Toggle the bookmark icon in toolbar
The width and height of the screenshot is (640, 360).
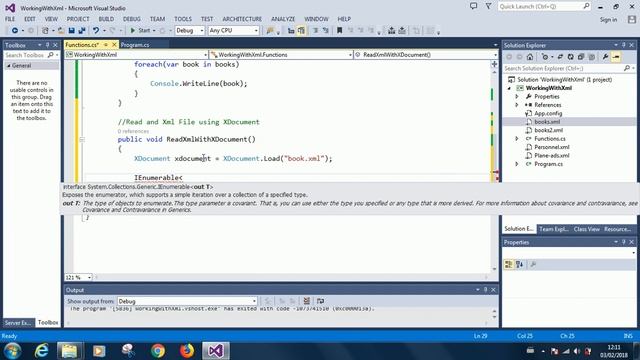[x=339, y=31]
